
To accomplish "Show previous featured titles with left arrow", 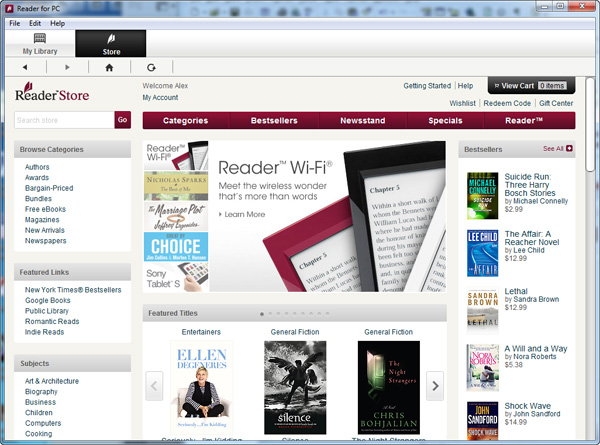I will click(155, 385).
